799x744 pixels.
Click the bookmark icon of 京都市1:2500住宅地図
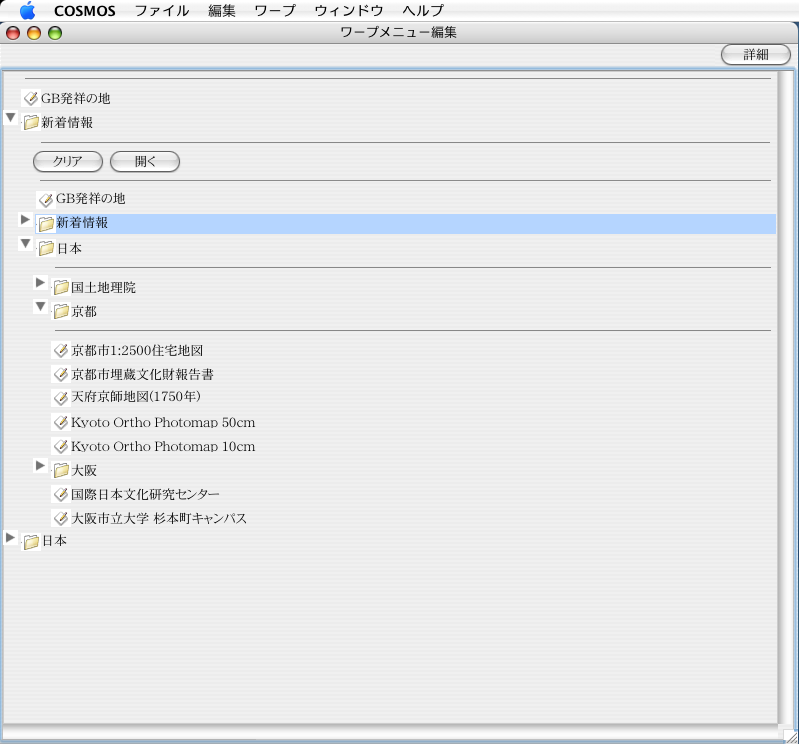(61, 350)
